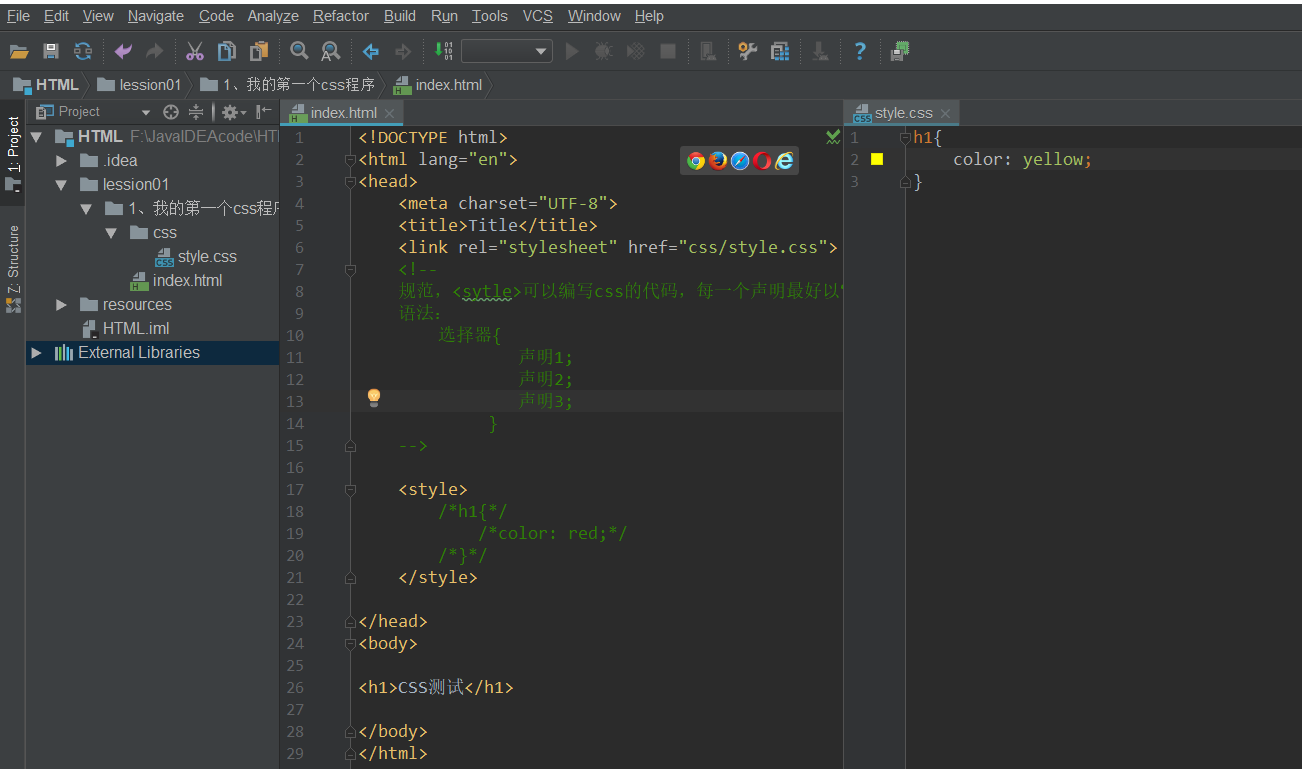This screenshot has height=769, width=1302.
Task: Open the run configuration dropdown
Action: point(507,51)
